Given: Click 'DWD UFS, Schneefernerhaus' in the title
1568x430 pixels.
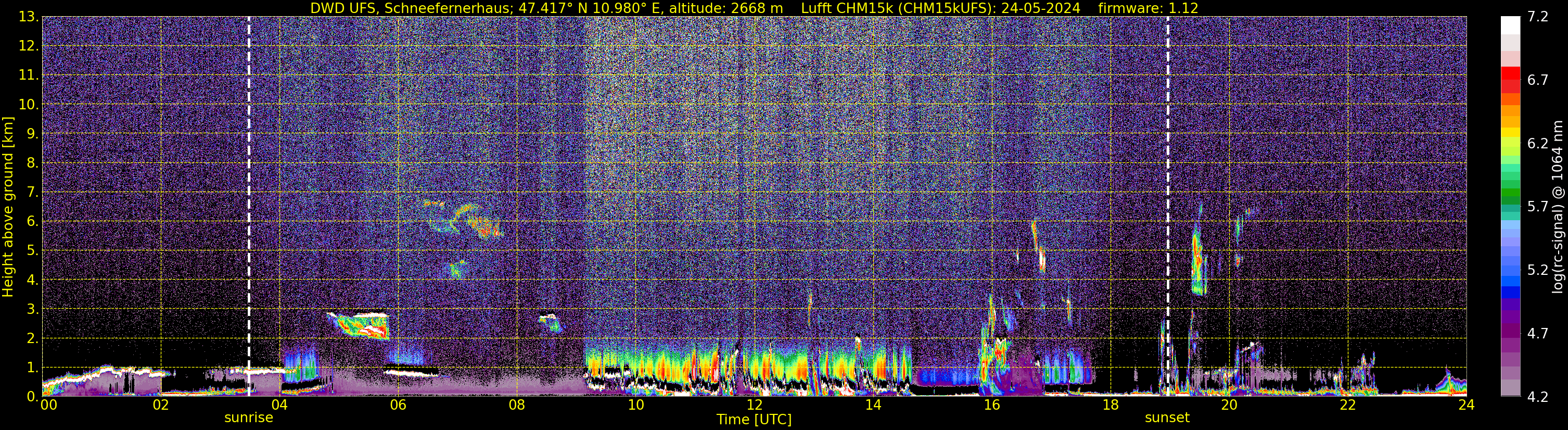Looking at the screenshot, I should (x=411, y=8).
